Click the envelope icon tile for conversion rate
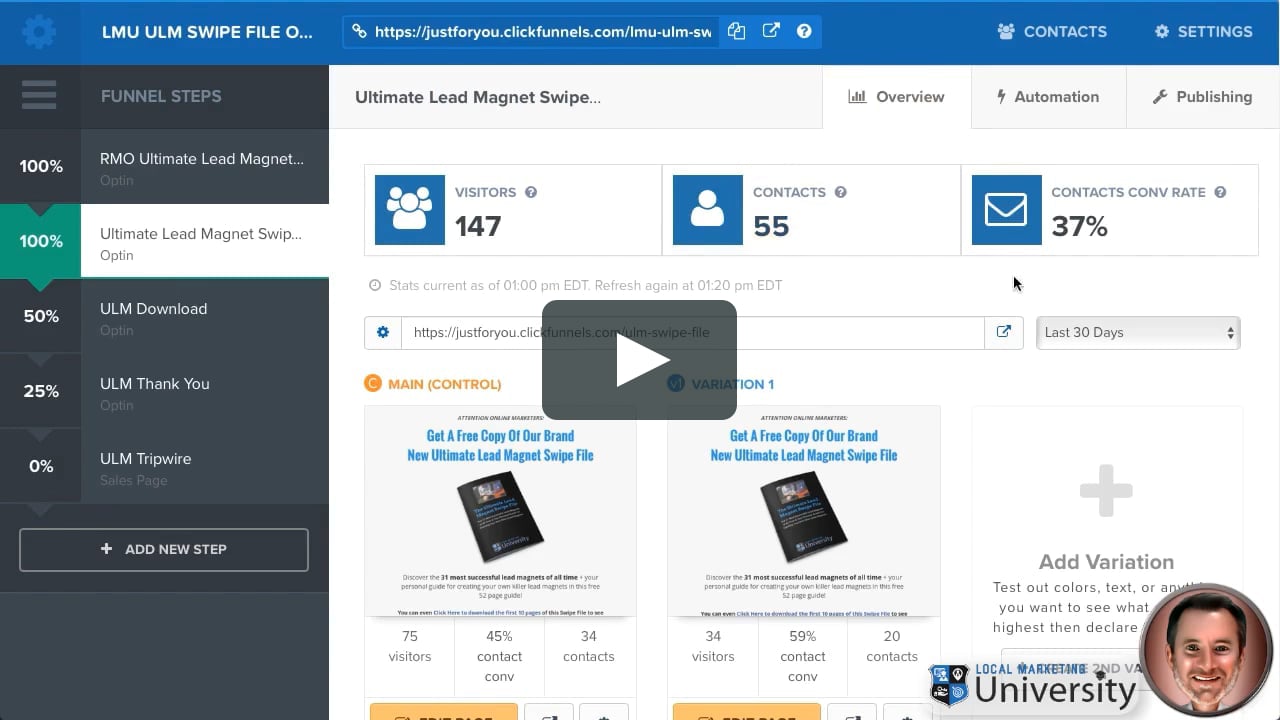The height and width of the screenshot is (720, 1280). [1006, 210]
